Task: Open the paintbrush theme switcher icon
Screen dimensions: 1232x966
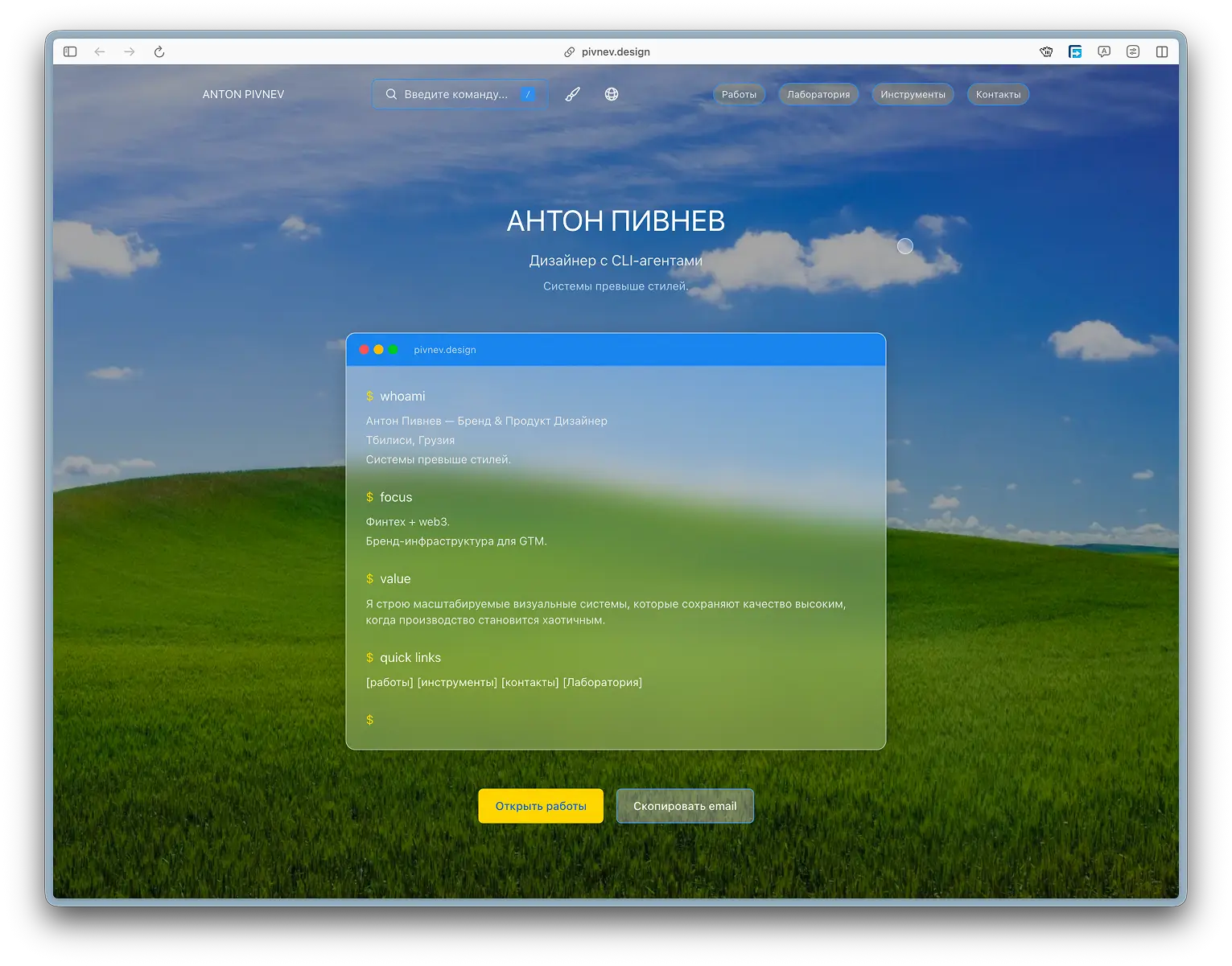Action: [x=572, y=94]
